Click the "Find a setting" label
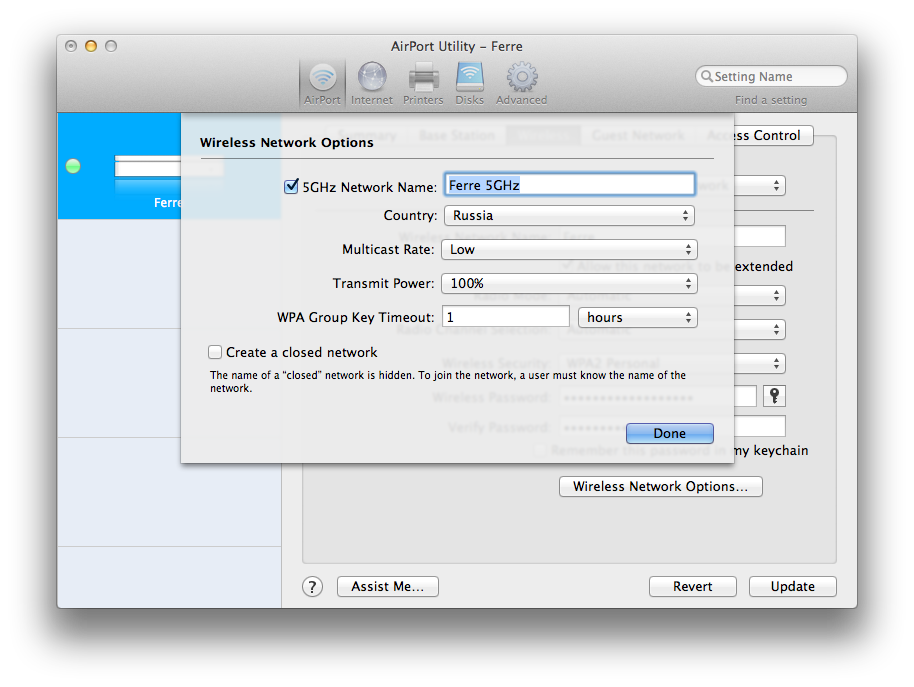 point(771,100)
